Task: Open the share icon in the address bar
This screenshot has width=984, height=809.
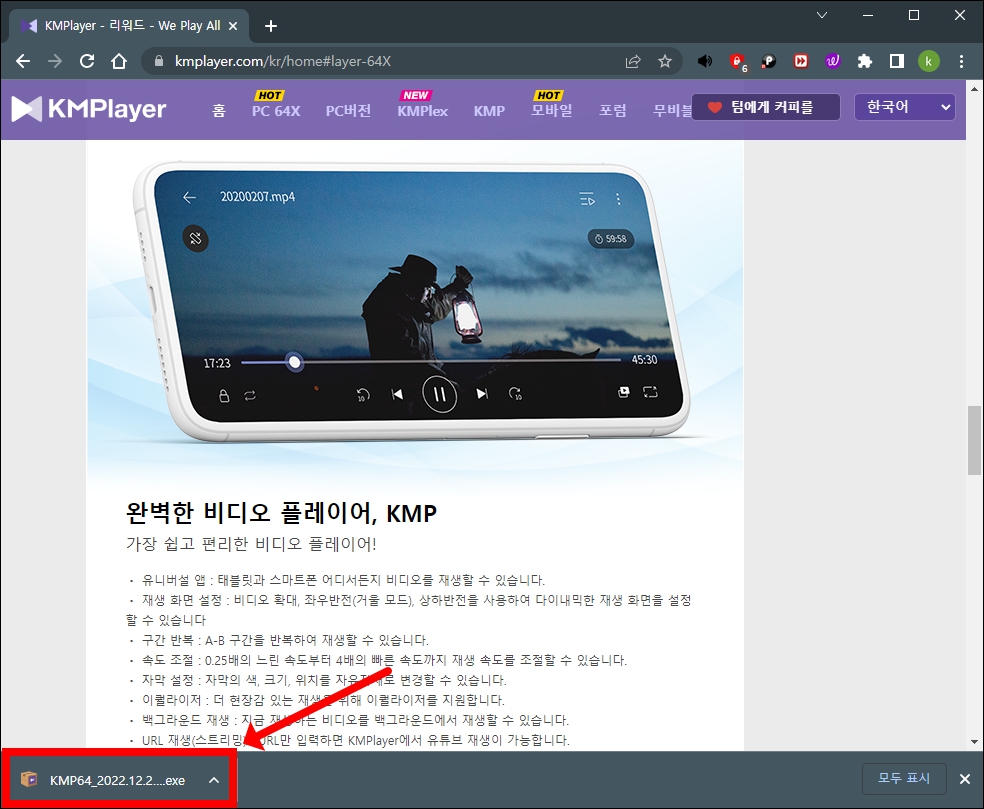Action: click(632, 61)
